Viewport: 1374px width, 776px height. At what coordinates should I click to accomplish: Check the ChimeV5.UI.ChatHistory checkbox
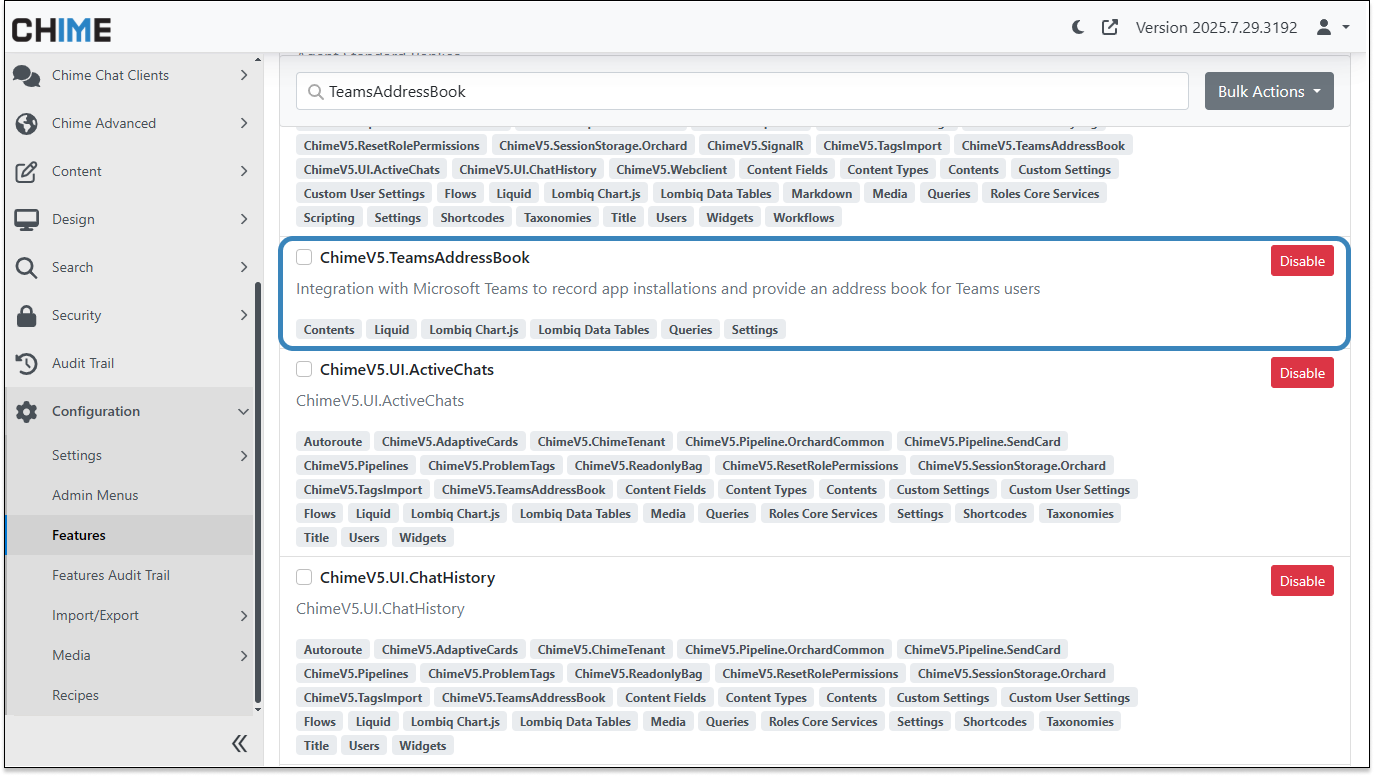coord(304,577)
